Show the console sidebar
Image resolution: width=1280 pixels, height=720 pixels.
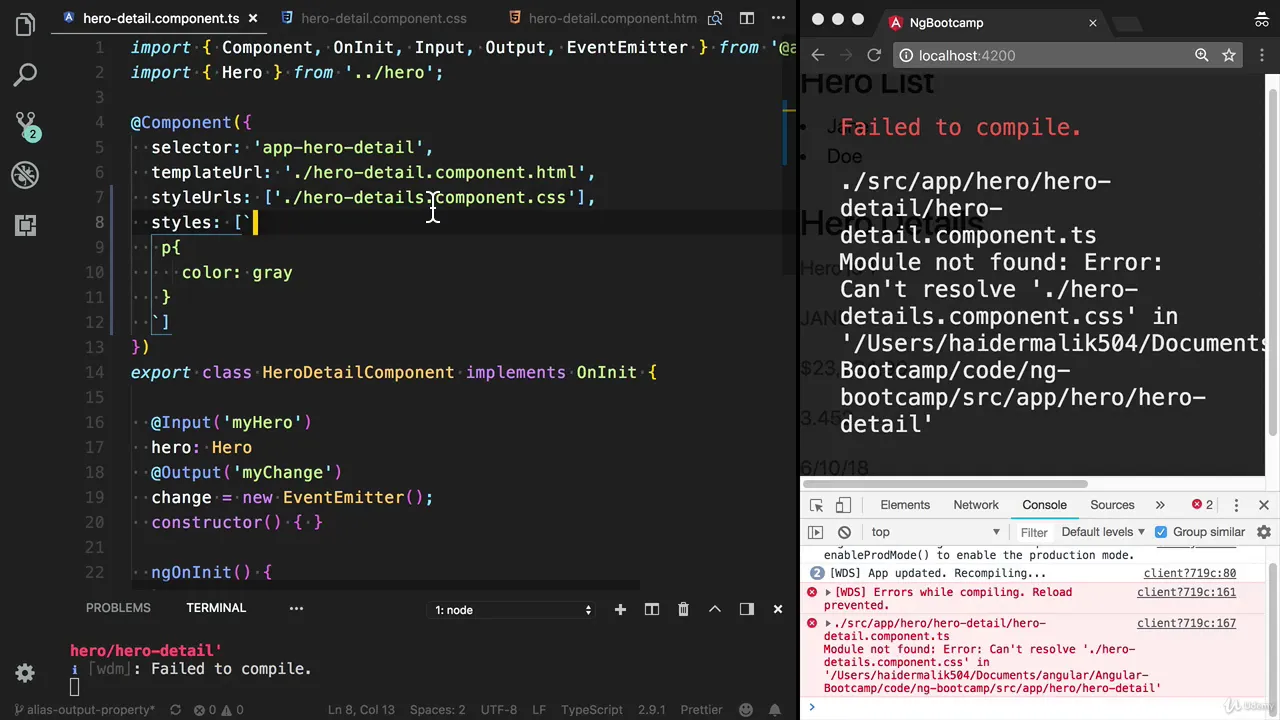pyautogui.click(x=816, y=532)
